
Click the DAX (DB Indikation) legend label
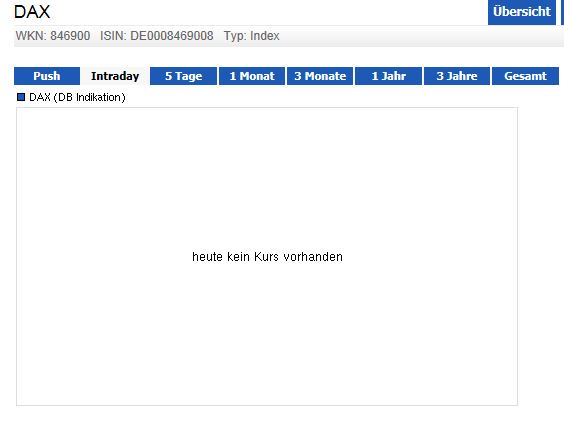77,97
